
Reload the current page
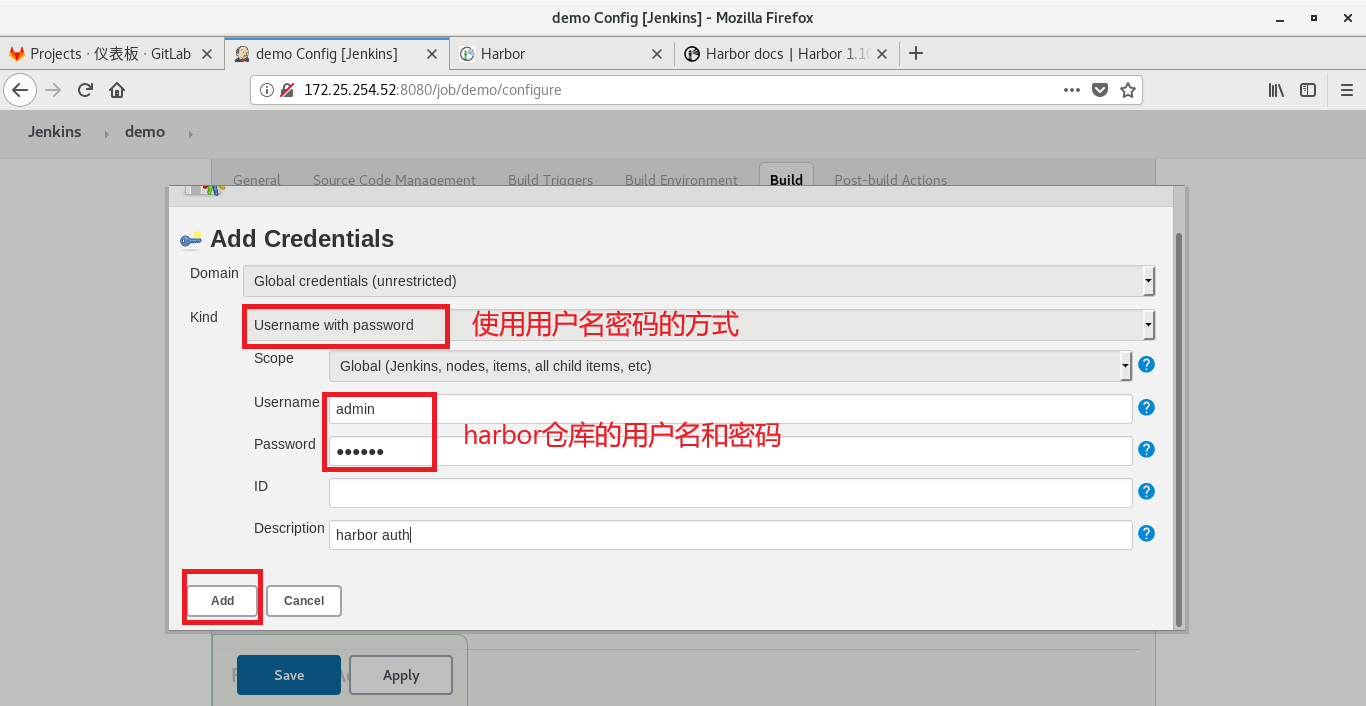(x=85, y=90)
